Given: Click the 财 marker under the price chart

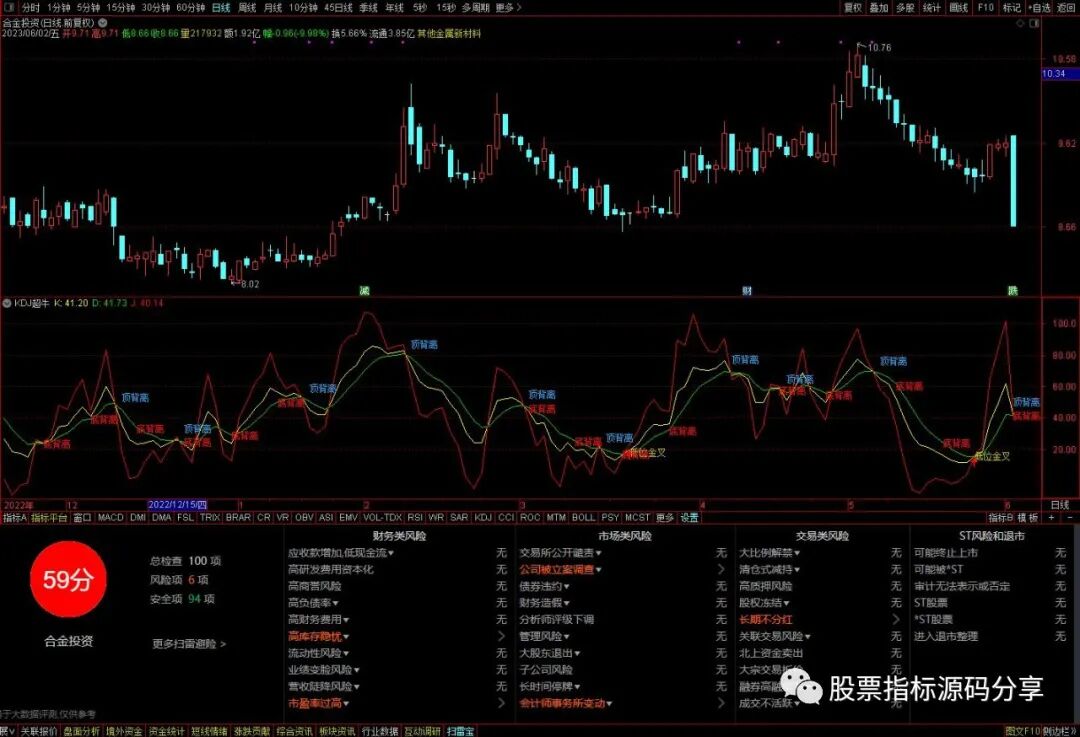Looking at the screenshot, I should (x=747, y=291).
